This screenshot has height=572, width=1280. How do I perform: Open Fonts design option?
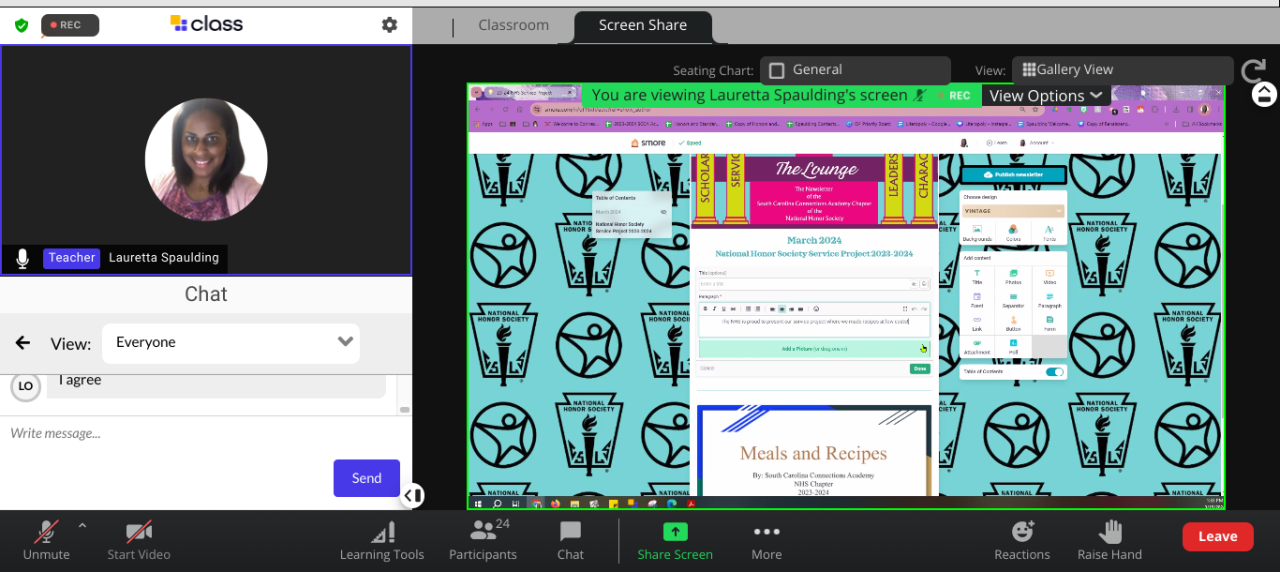point(1049,233)
